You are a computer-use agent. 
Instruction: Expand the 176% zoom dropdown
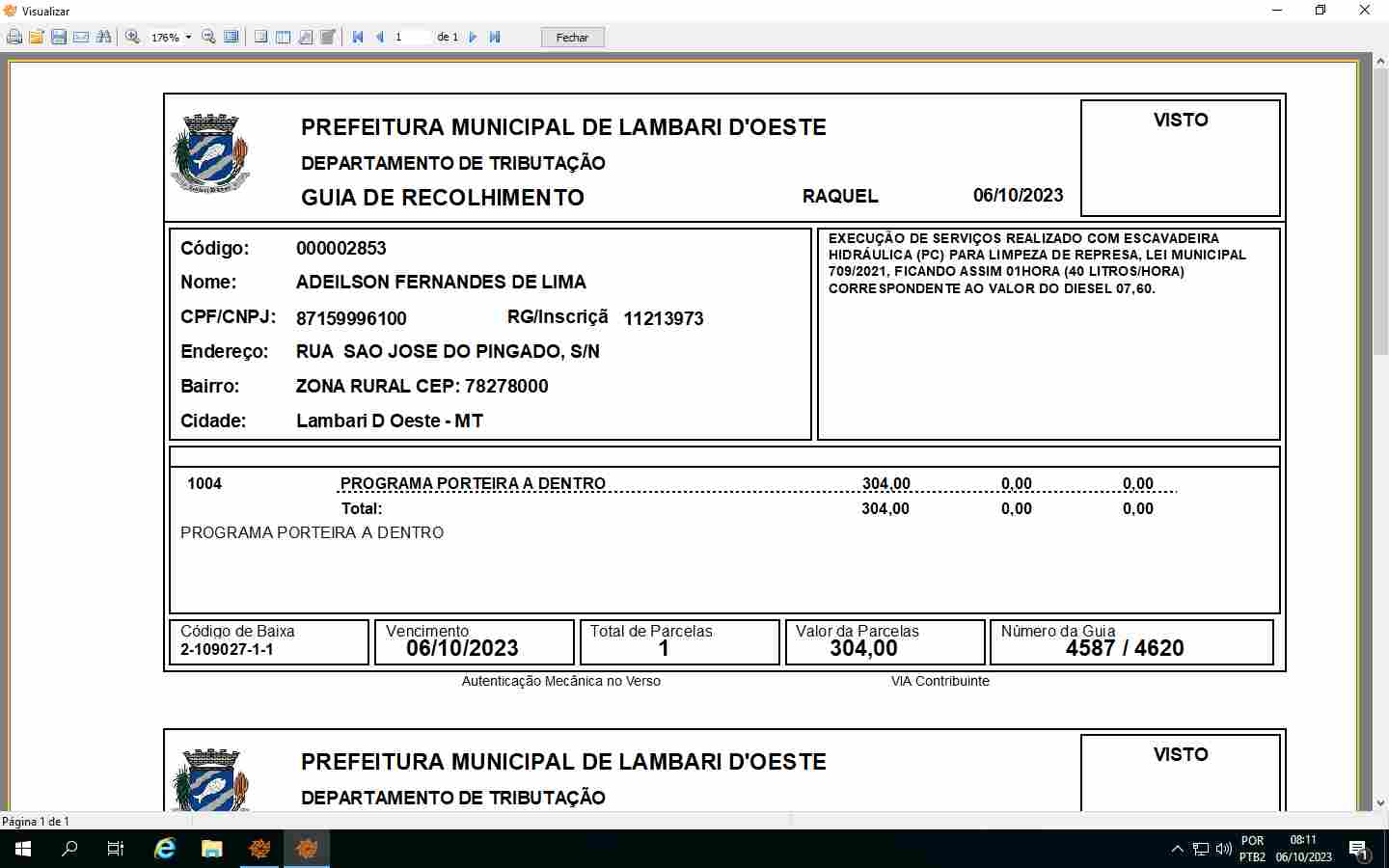(x=188, y=38)
